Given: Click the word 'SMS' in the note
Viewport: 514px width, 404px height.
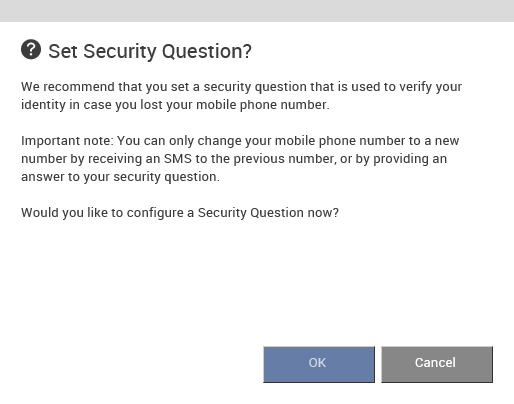Looking at the screenshot, I should pyautogui.click(x=178, y=159).
